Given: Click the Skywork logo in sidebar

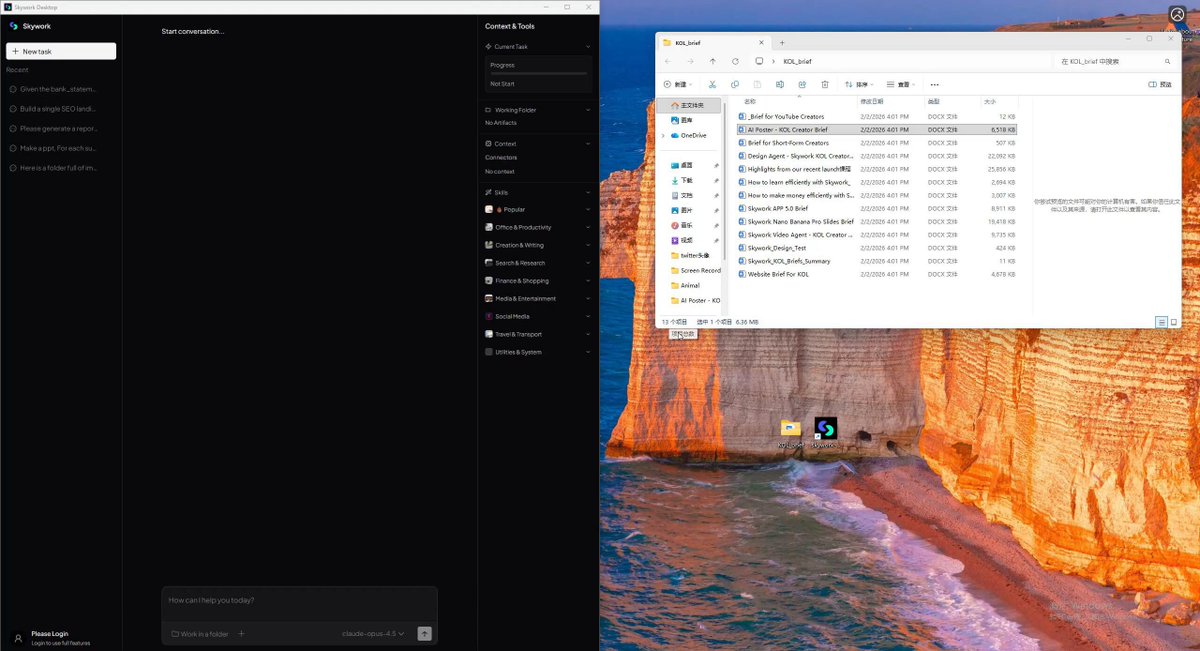Looking at the screenshot, I should (14, 26).
